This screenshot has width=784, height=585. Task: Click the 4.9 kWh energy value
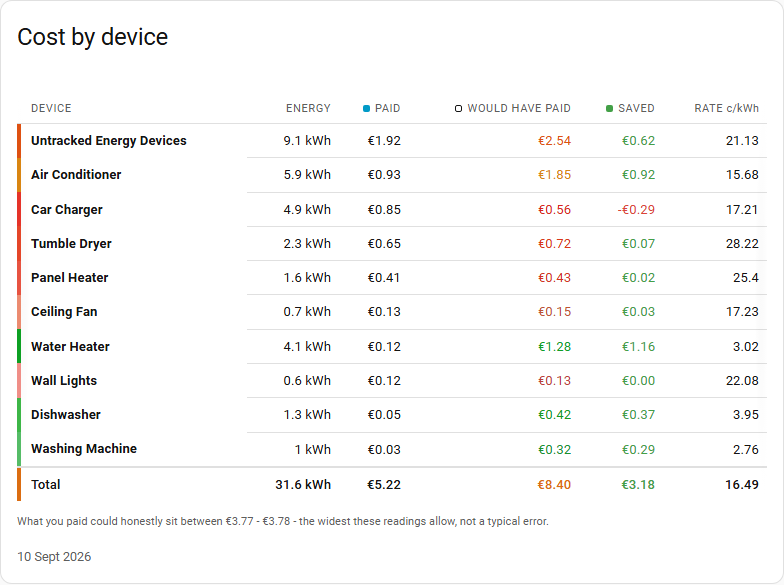point(307,210)
